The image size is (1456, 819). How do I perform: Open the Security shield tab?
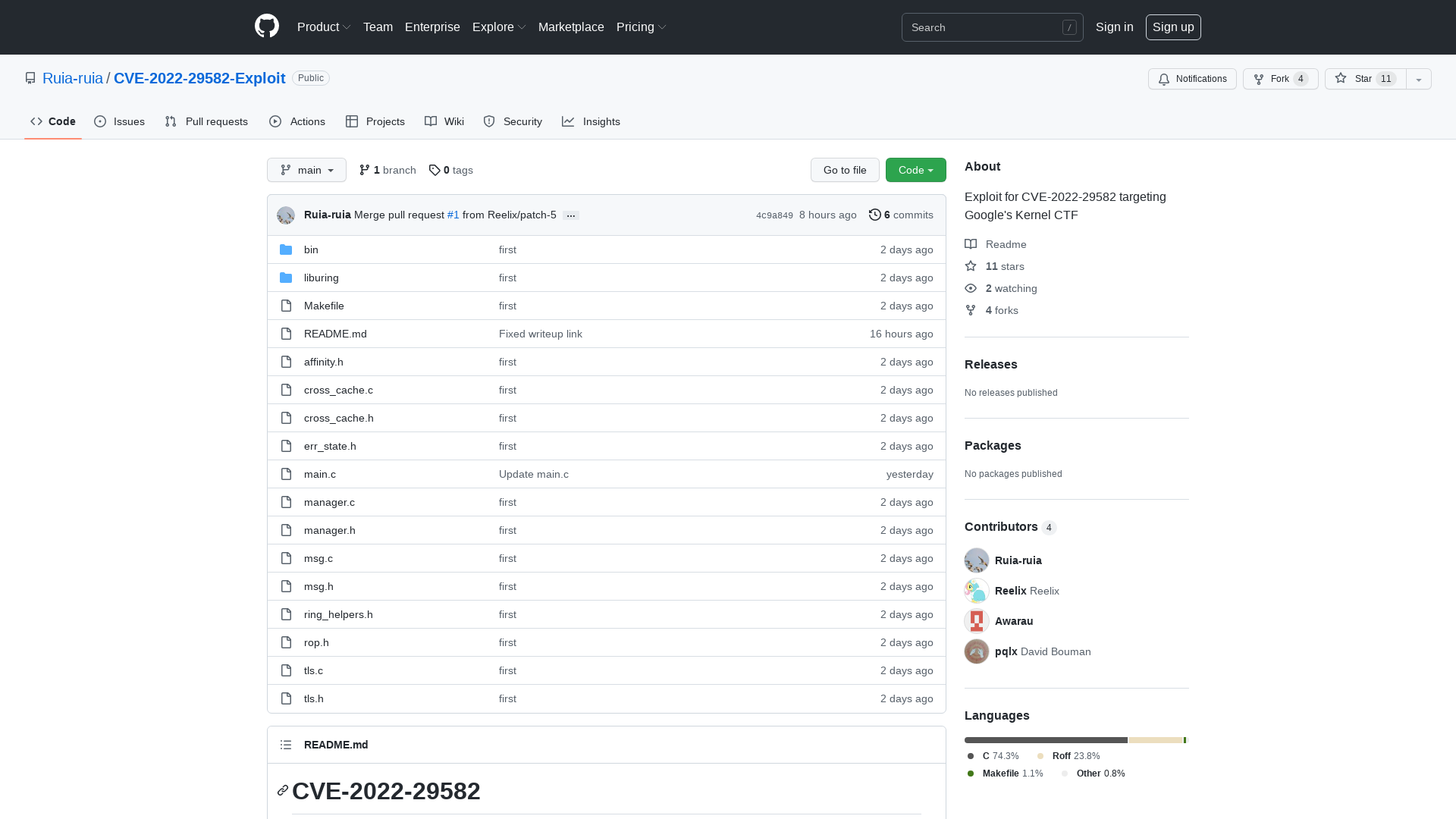(488, 121)
